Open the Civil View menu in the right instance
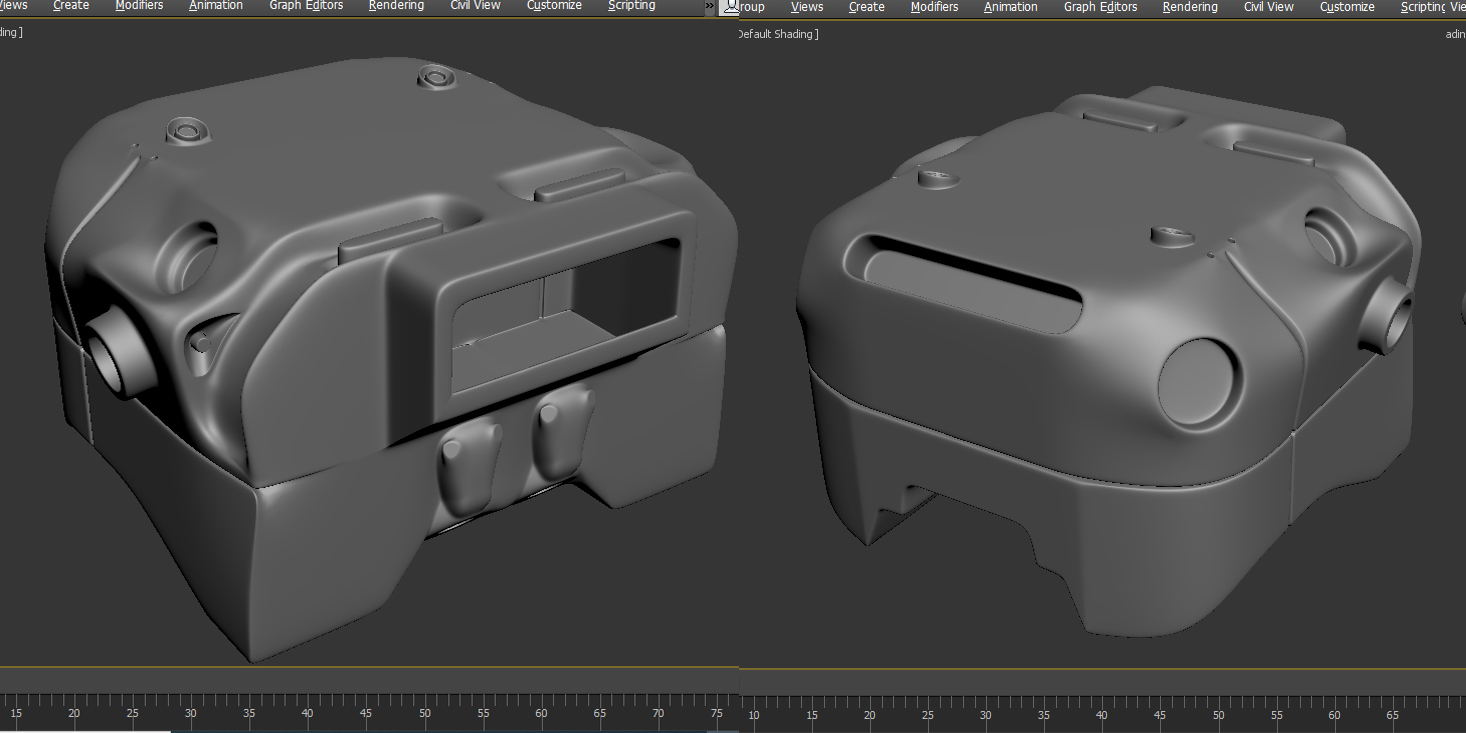This screenshot has height=733, width=1466. pos(1268,7)
